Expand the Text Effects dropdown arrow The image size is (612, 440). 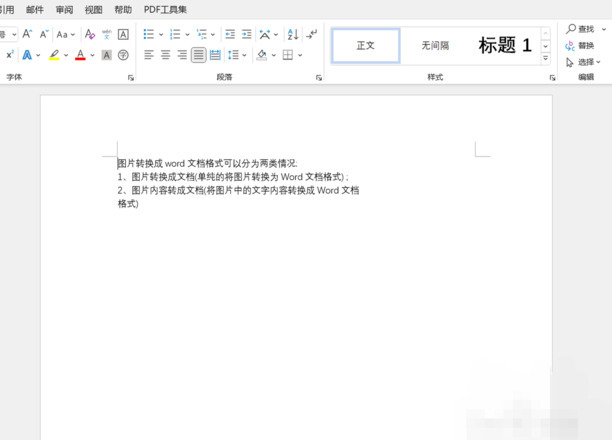(x=38, y=55)
